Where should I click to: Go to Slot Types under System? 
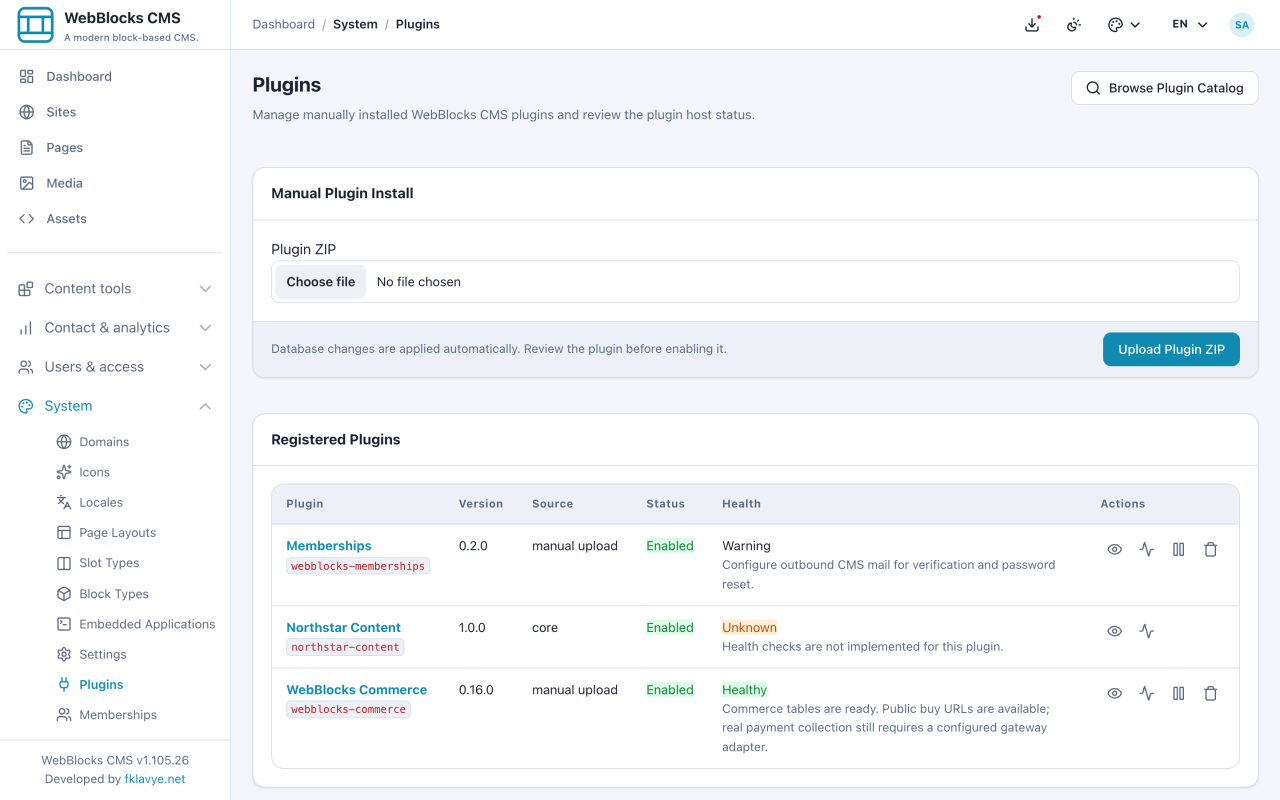coord(109,563)
